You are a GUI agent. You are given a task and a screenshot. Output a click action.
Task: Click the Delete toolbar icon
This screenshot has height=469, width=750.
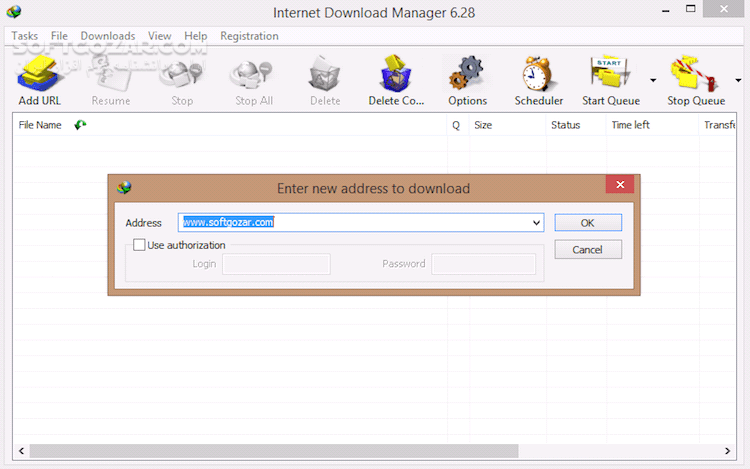click(325, 74)
